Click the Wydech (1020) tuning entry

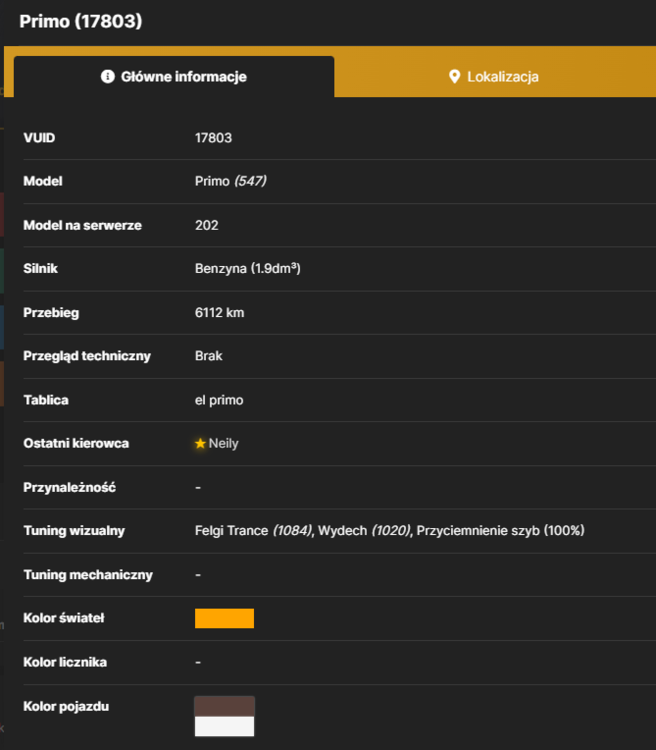click(x=365, y=530)
